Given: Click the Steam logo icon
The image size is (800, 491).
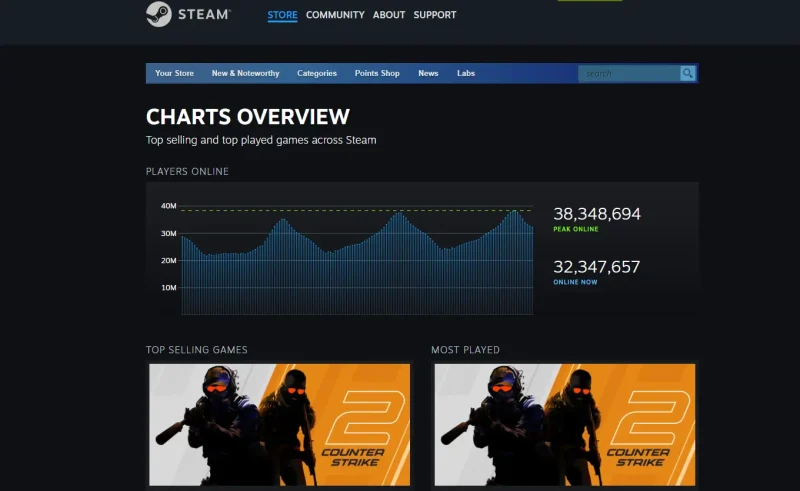Looking at the screenshot, I should (x=159, y=14).
